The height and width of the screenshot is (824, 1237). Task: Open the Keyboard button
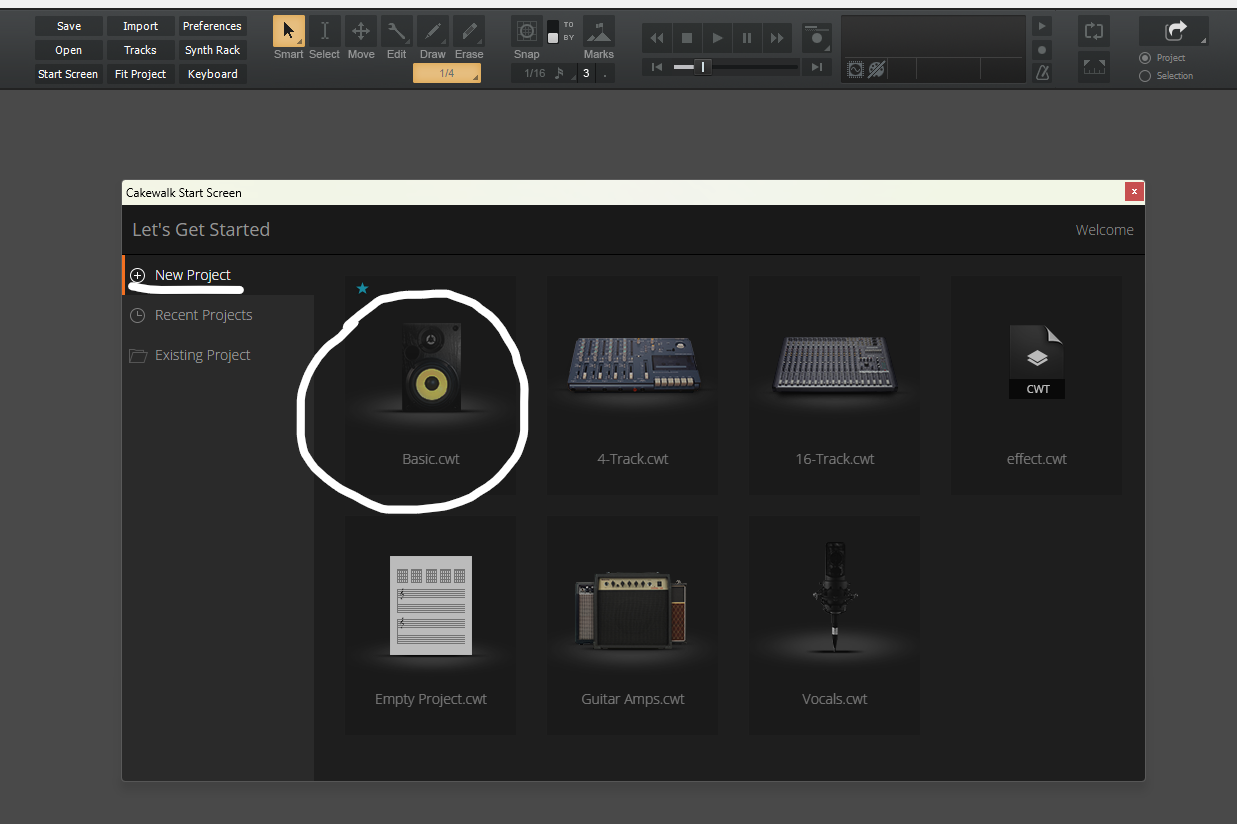click(x=213, y=74)
